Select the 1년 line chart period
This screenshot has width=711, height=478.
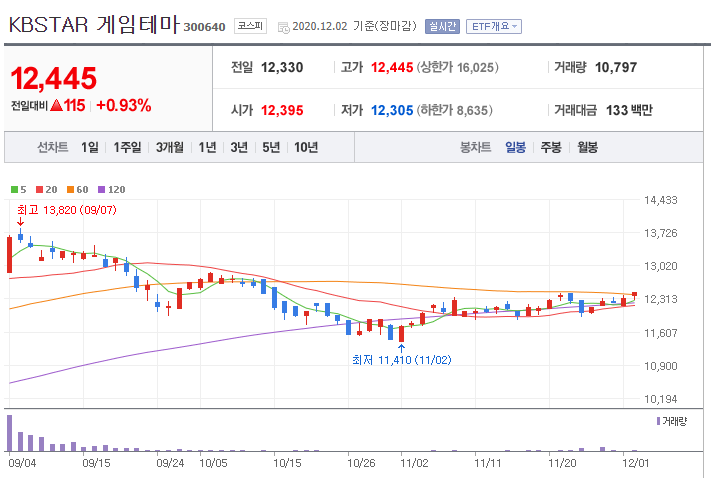(x=207, y=147)
